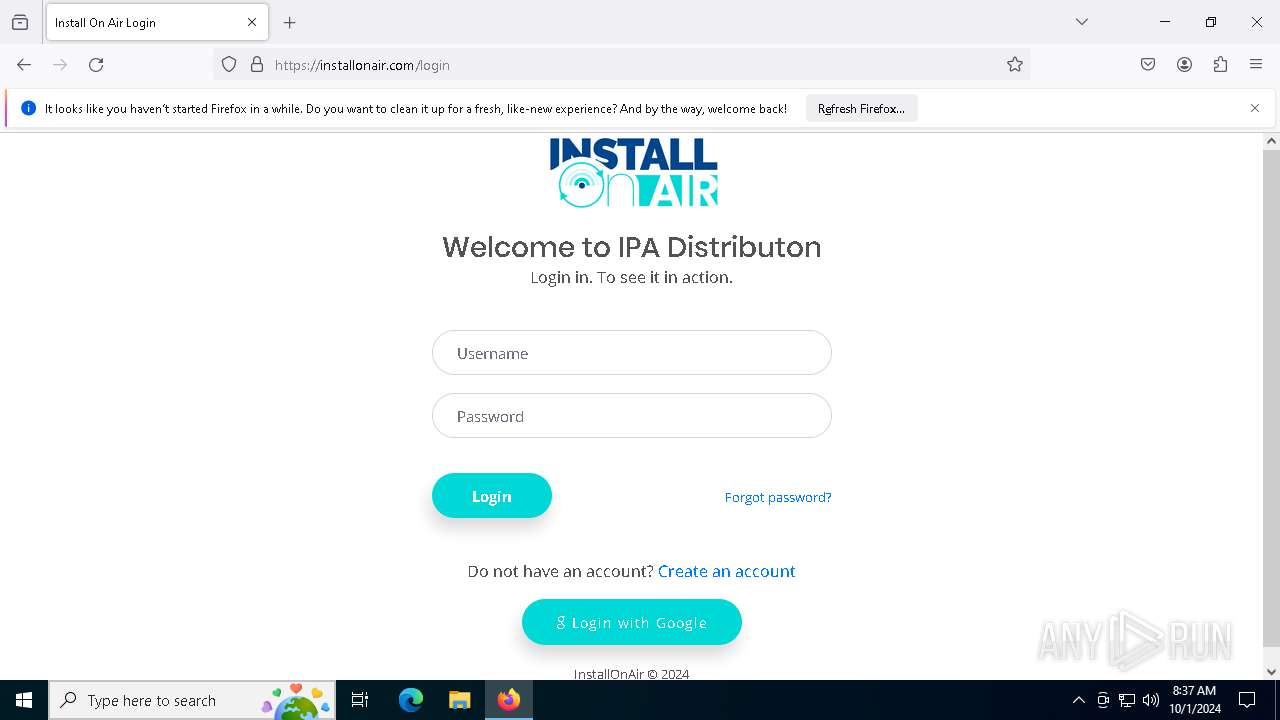This screenshot has width=1280, height=720.
Task: Open Firefox recent browsing view icon
Action: (20, 22)
